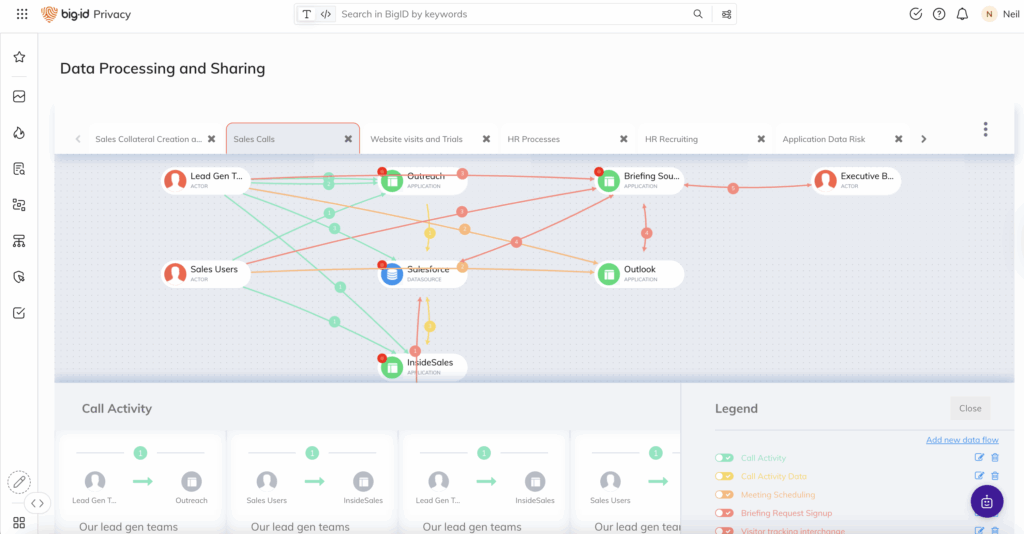Switch search to code query mode
The image size is (1024, 534).
(325, 14)
